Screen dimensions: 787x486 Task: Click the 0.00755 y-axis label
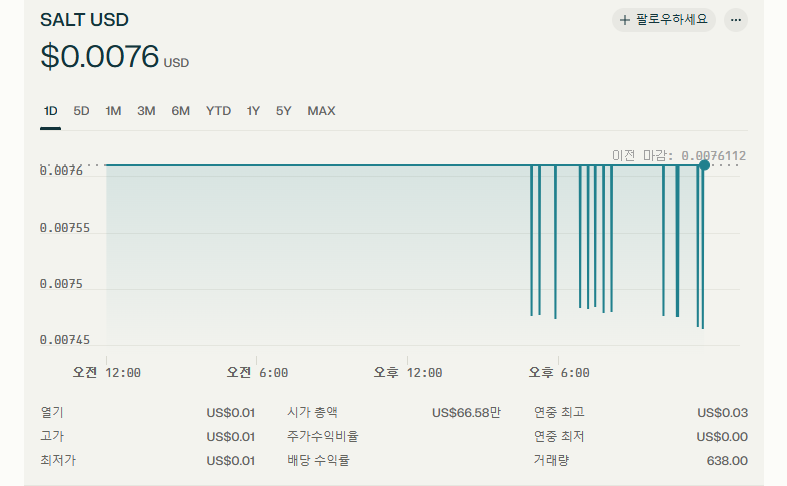(x=65, y=228)
